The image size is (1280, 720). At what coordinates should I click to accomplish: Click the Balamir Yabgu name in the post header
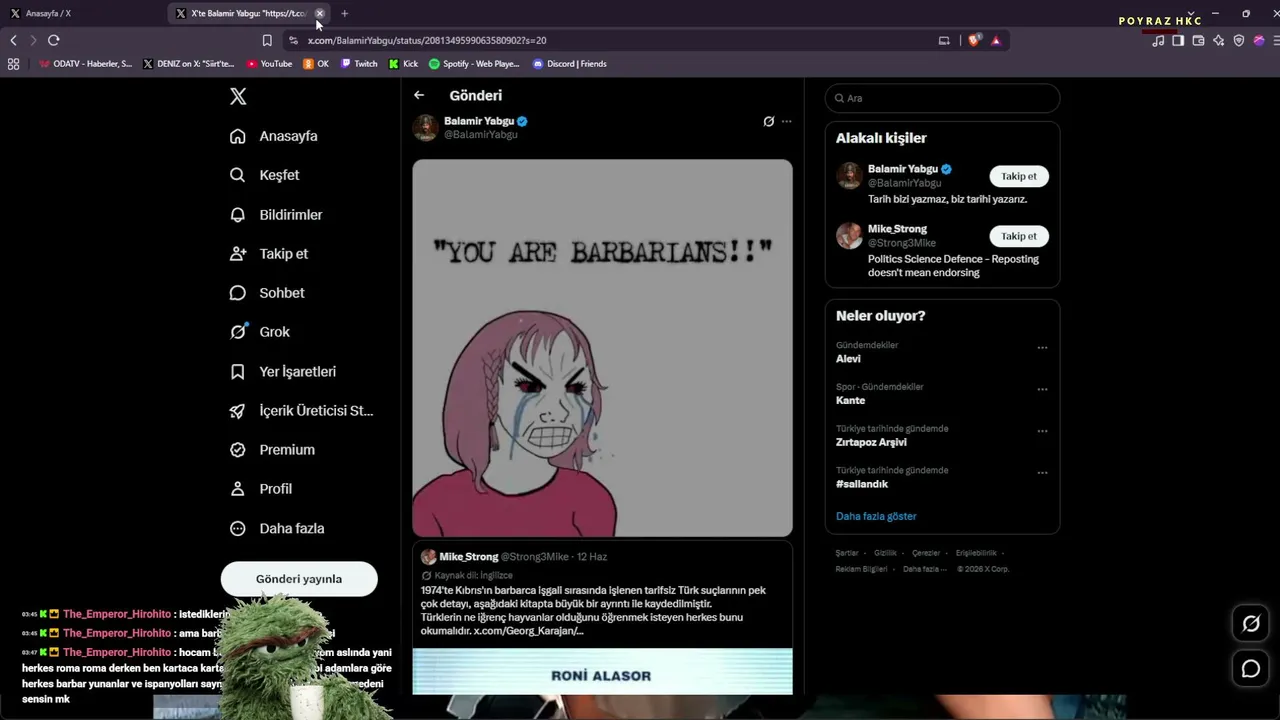coord(479,121)
